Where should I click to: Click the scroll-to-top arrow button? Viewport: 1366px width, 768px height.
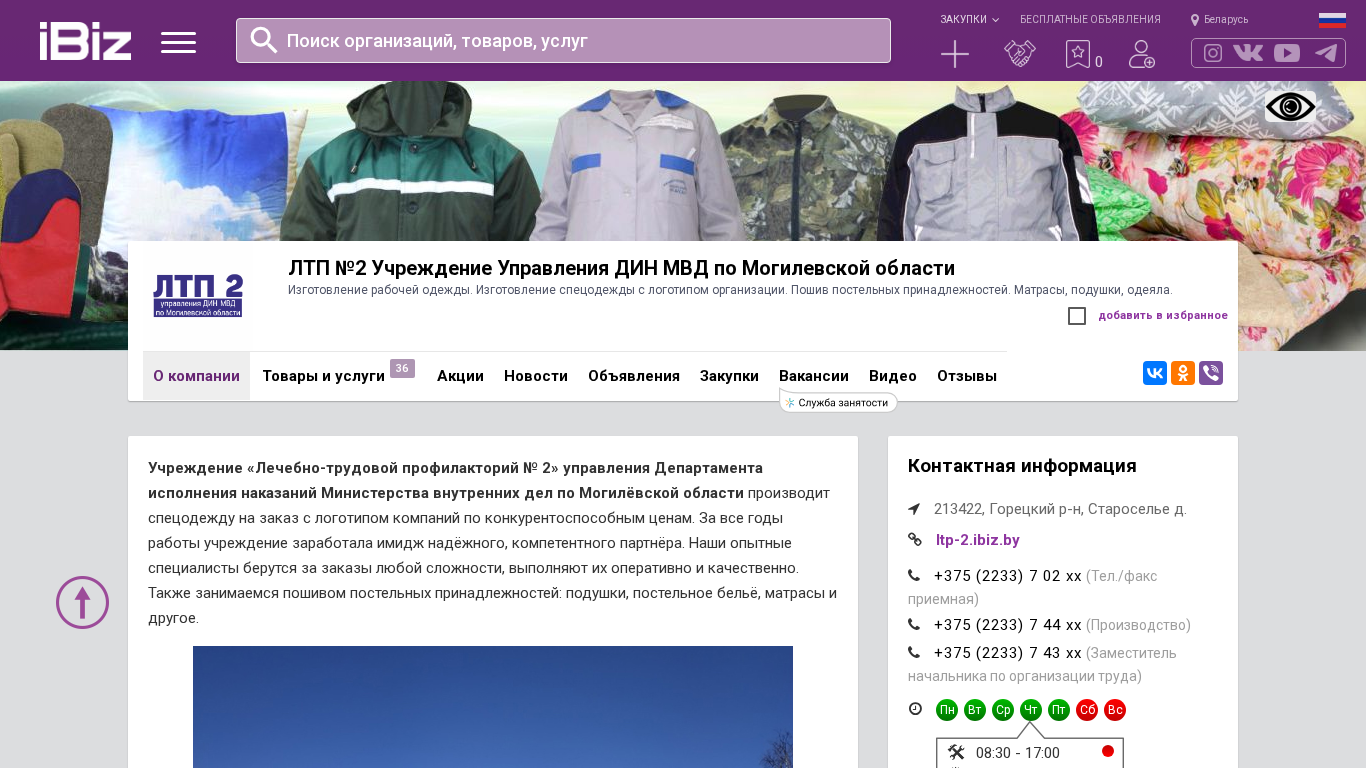point(82,602)
